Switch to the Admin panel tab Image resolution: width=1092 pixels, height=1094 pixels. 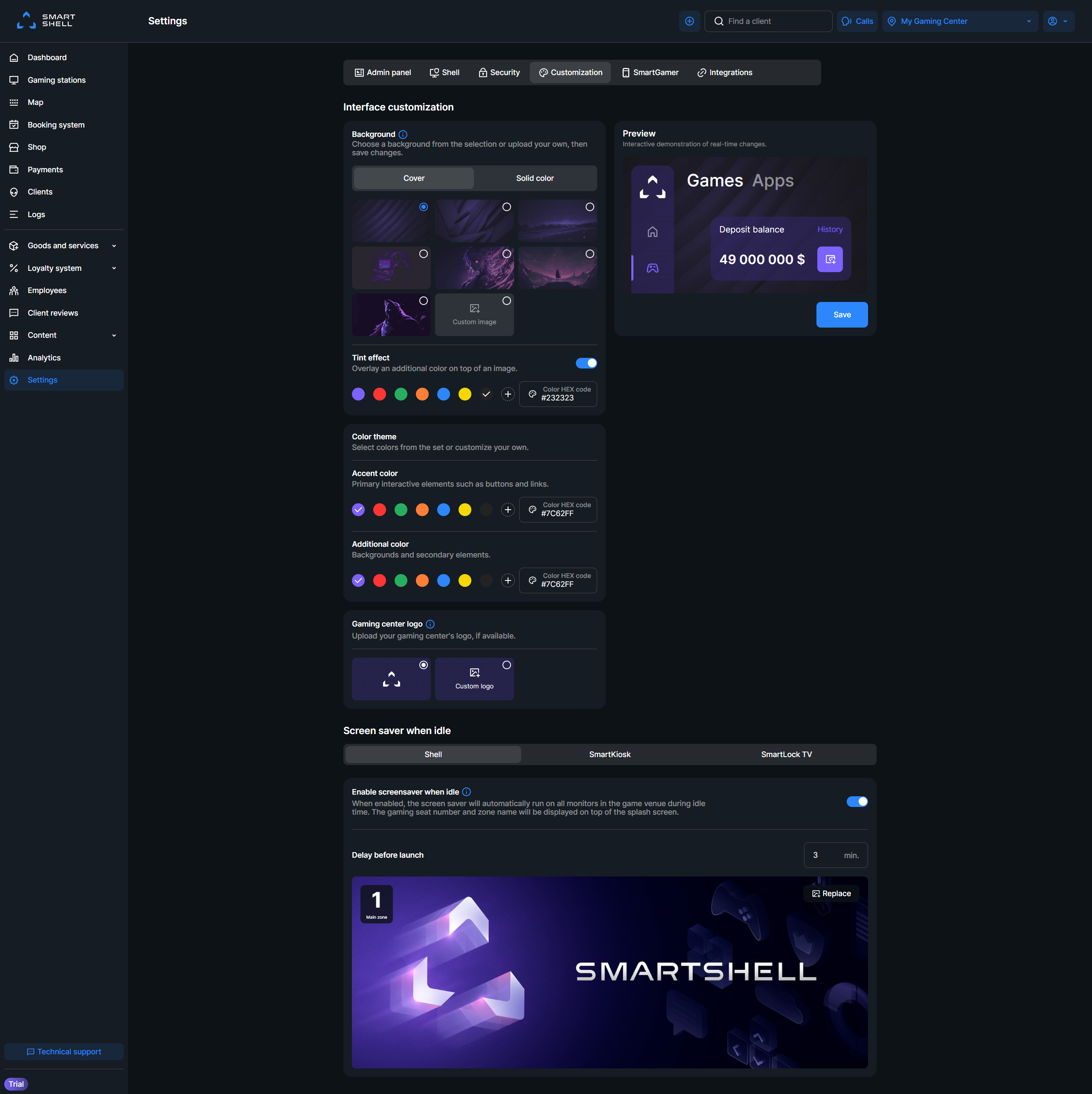pyautogui.click(x=383, y=73)
